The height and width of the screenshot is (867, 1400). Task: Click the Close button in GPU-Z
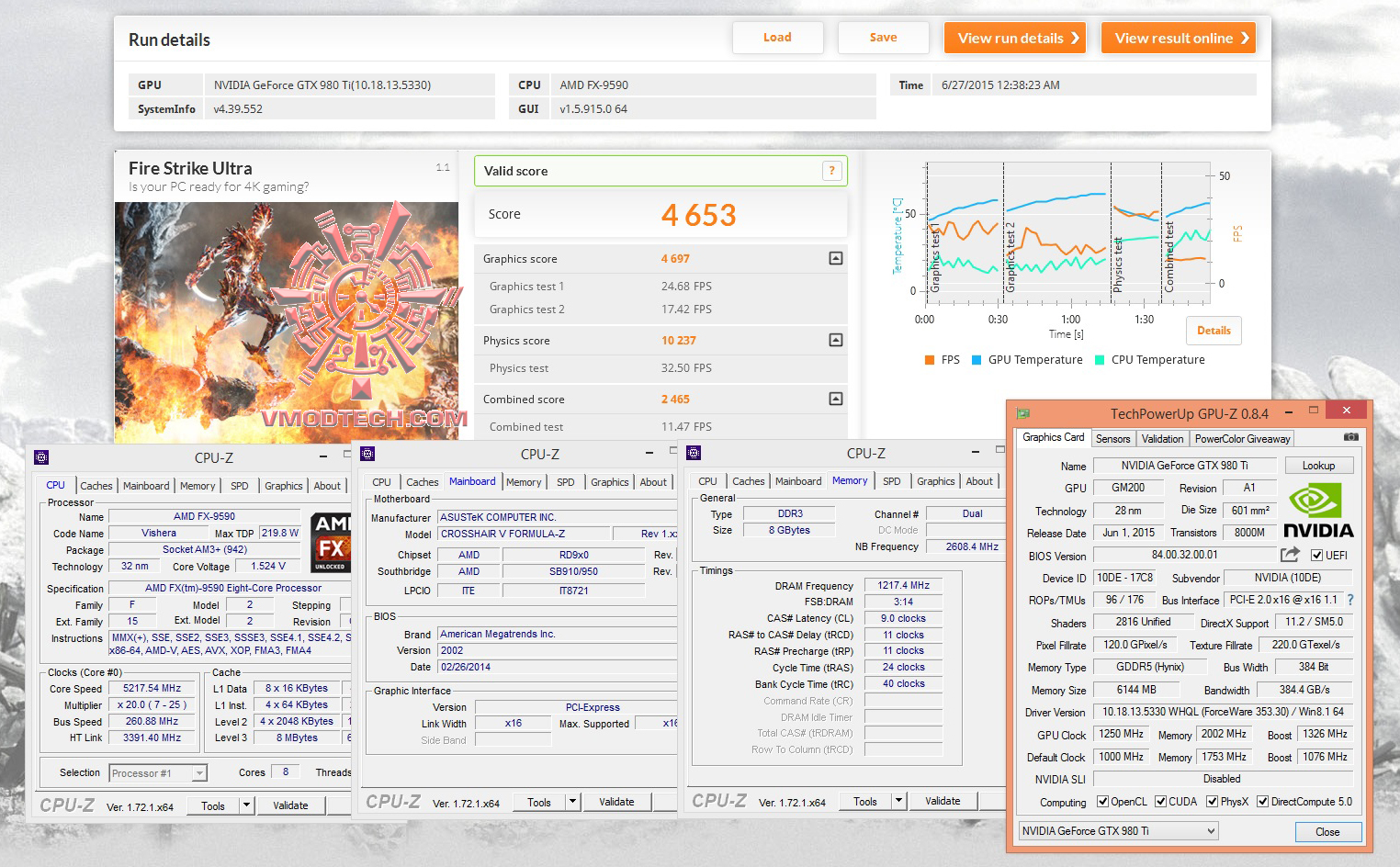[1327, 832]
